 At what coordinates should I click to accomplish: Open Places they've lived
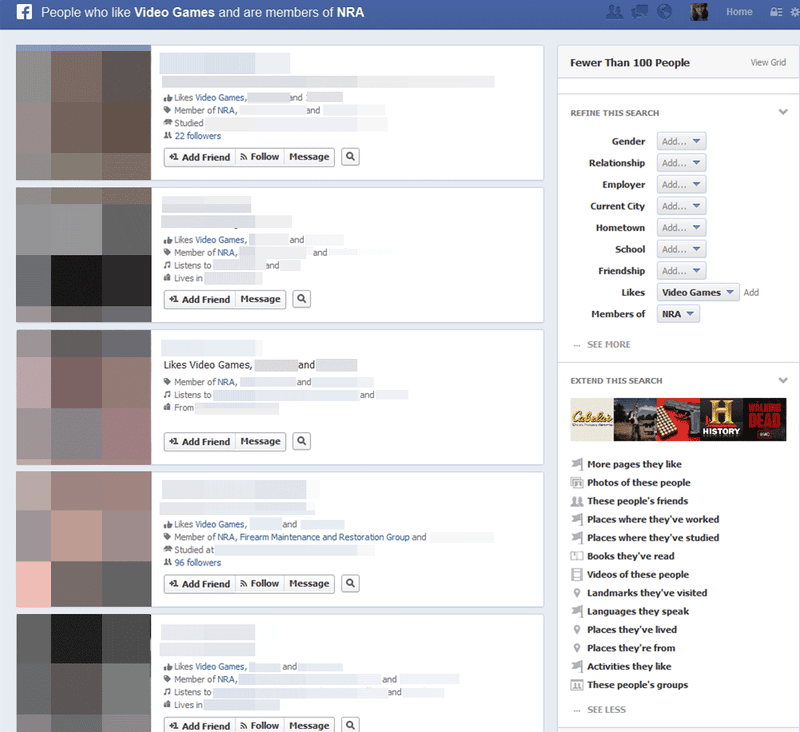pyautogui.click(x=632, y=629)
